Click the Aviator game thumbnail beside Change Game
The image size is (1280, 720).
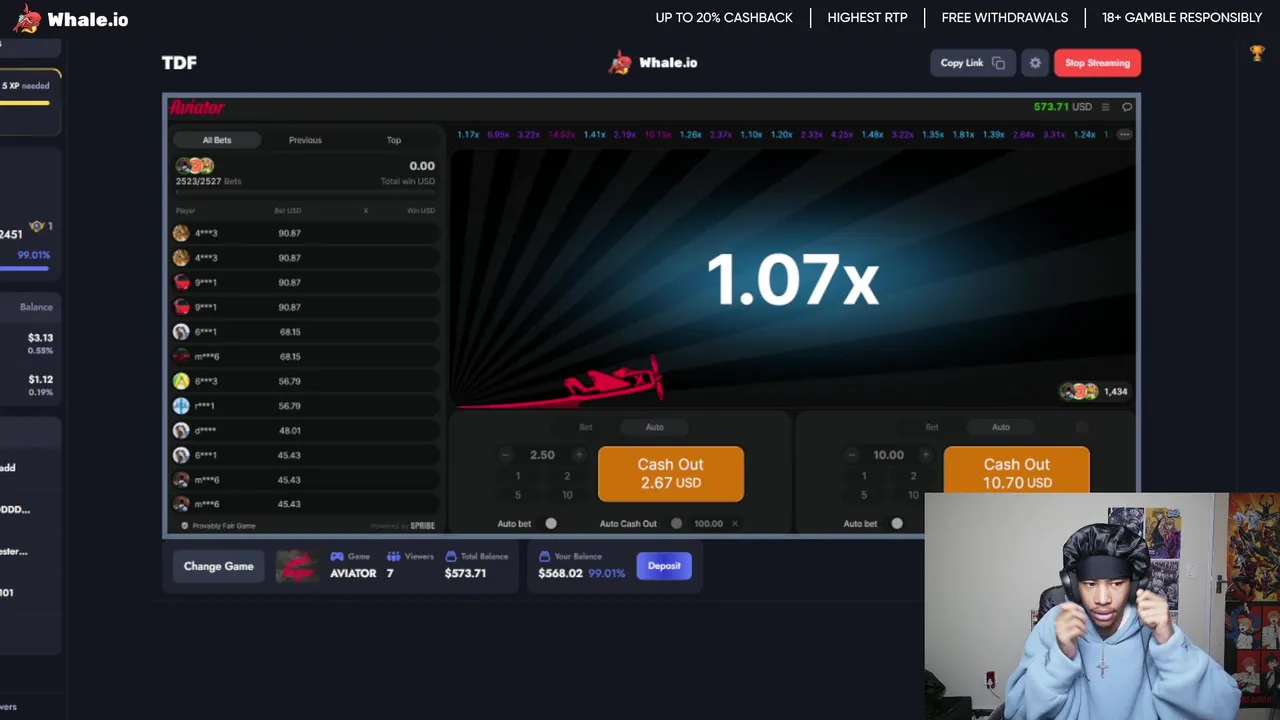(296, 566)
